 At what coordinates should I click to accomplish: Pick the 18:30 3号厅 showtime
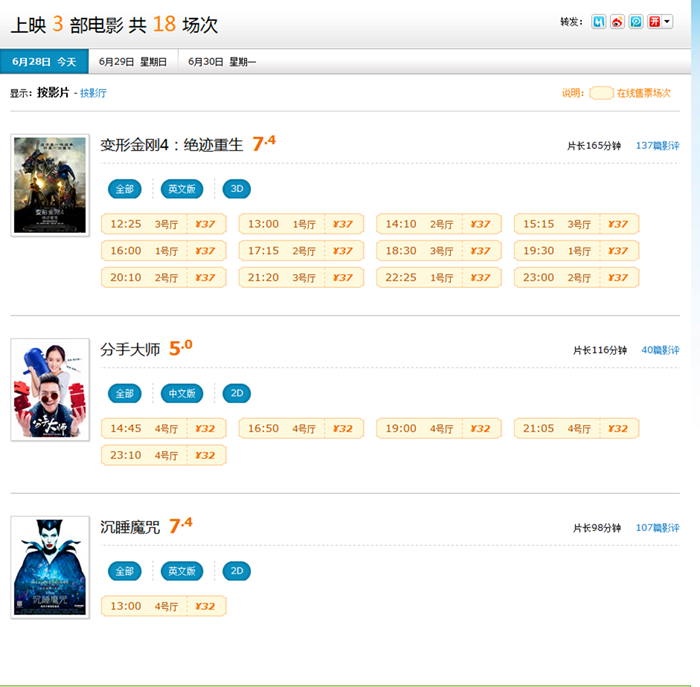click(x=439, y=250)
